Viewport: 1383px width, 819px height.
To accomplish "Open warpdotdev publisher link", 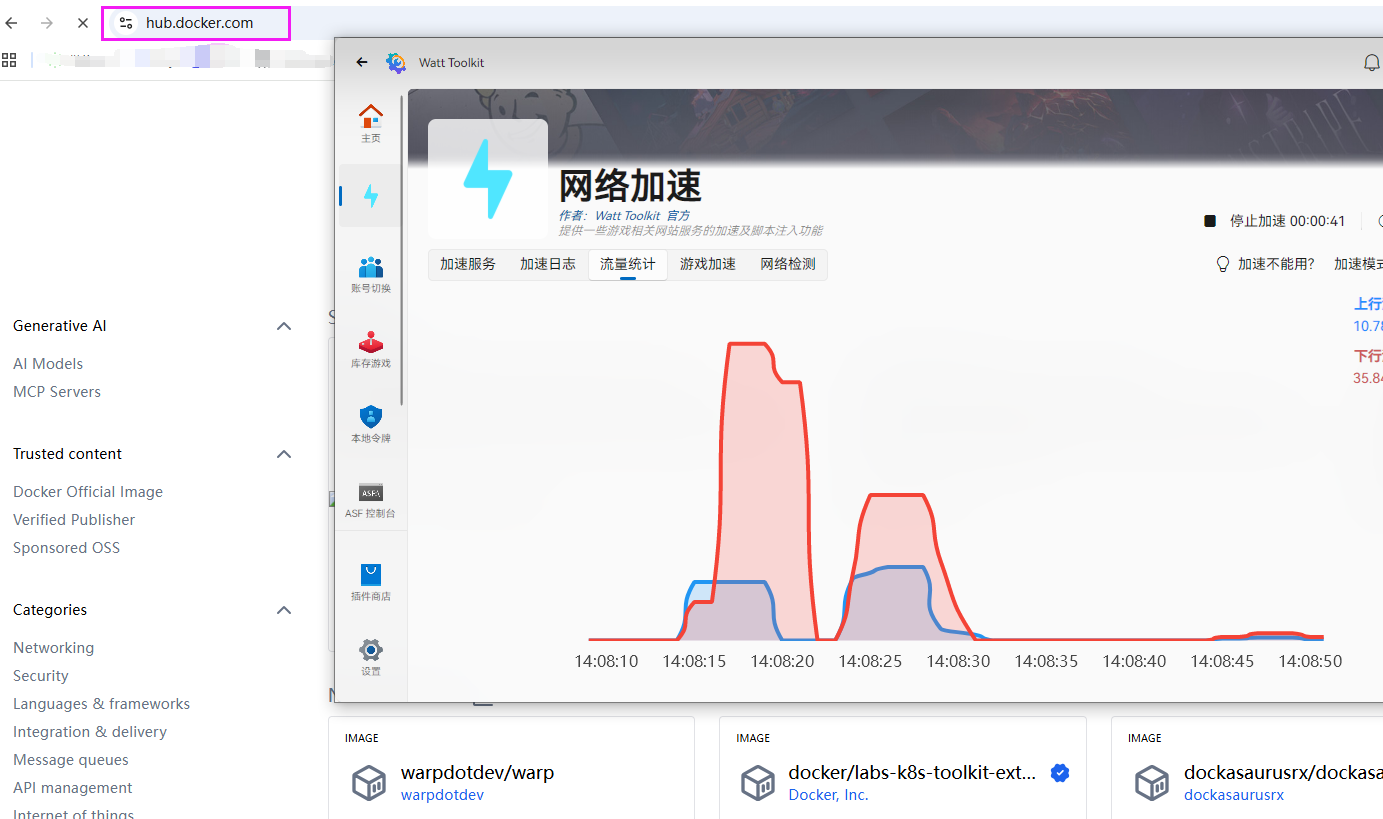I will [x=442, y=795].
